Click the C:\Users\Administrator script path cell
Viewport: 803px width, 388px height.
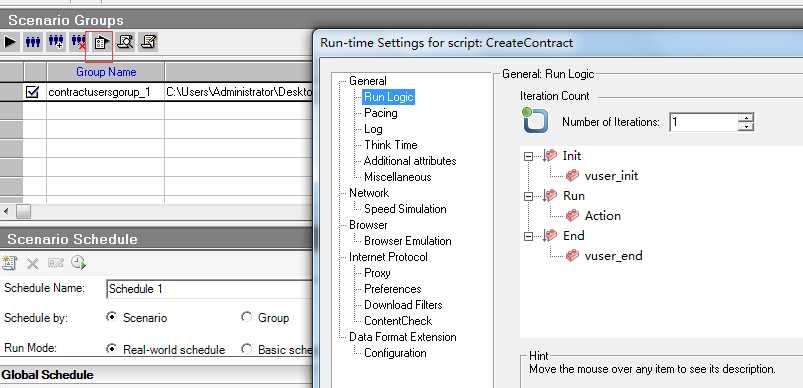point(239,92)
